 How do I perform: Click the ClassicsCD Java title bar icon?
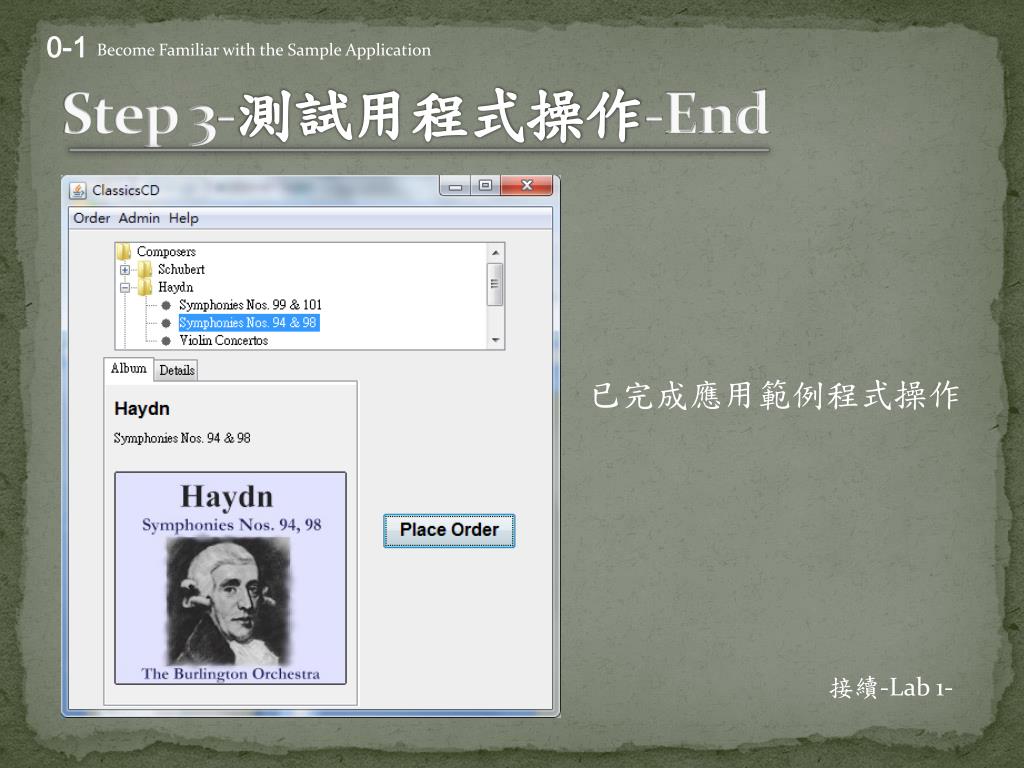[78, 191]
